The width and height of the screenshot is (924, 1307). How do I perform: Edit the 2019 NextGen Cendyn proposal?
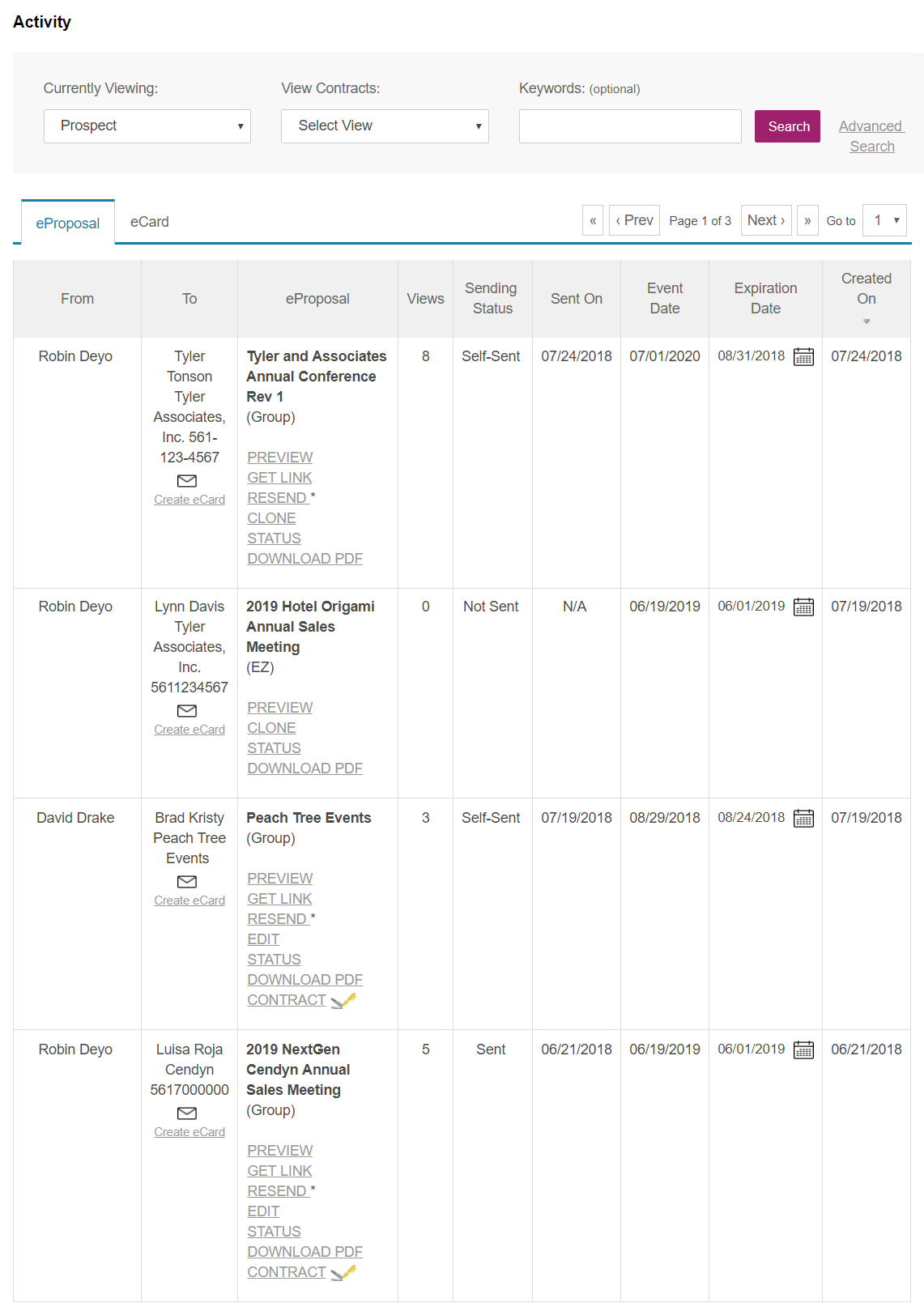click(263, 1211)
